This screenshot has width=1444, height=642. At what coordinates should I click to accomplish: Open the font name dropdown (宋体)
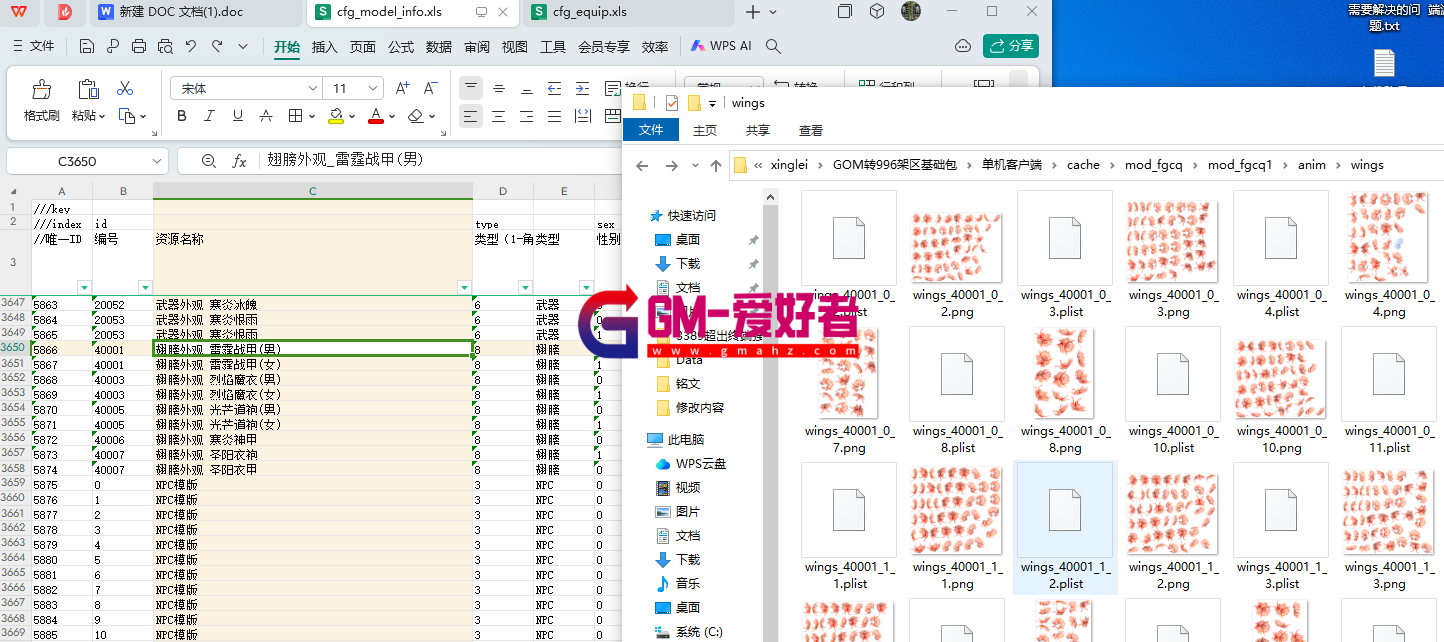(313, 89)
